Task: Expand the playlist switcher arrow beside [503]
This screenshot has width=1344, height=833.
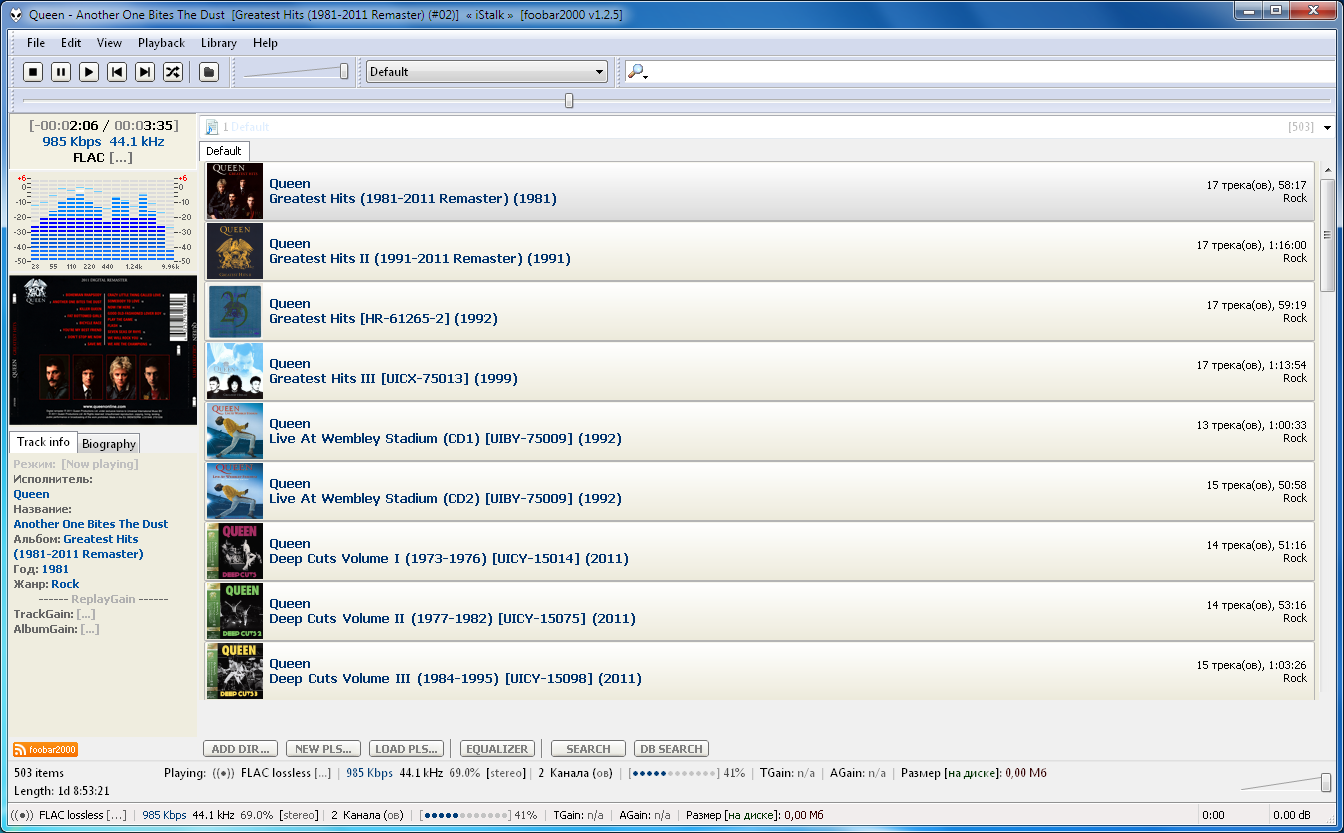Action: 1327,128
